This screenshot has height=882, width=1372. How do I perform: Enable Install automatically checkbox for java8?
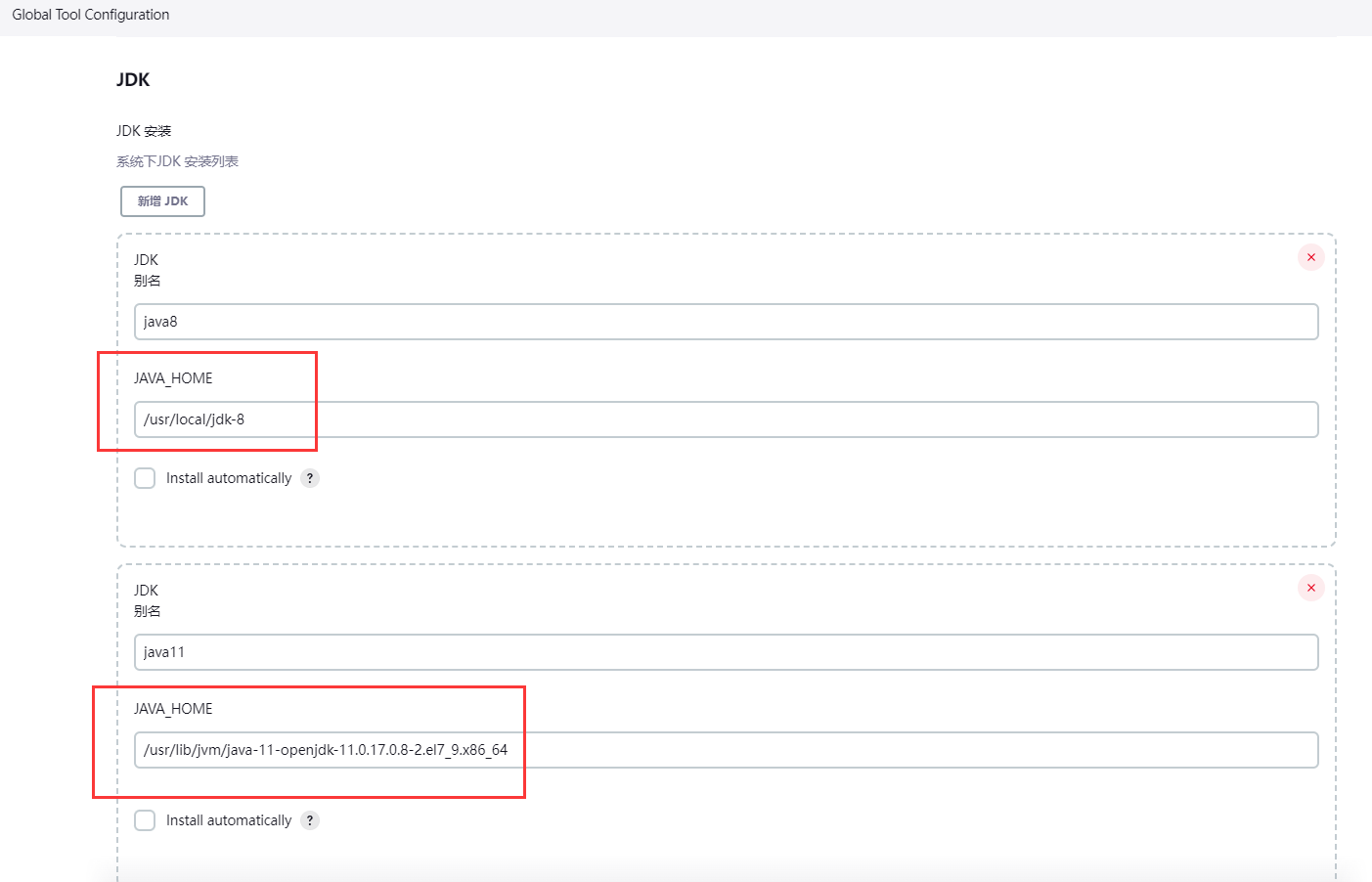click(x=145, y=478)
